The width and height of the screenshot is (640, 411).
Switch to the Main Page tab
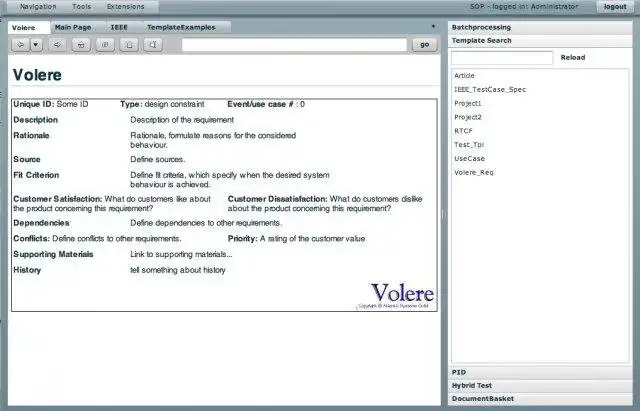(73, 27)
